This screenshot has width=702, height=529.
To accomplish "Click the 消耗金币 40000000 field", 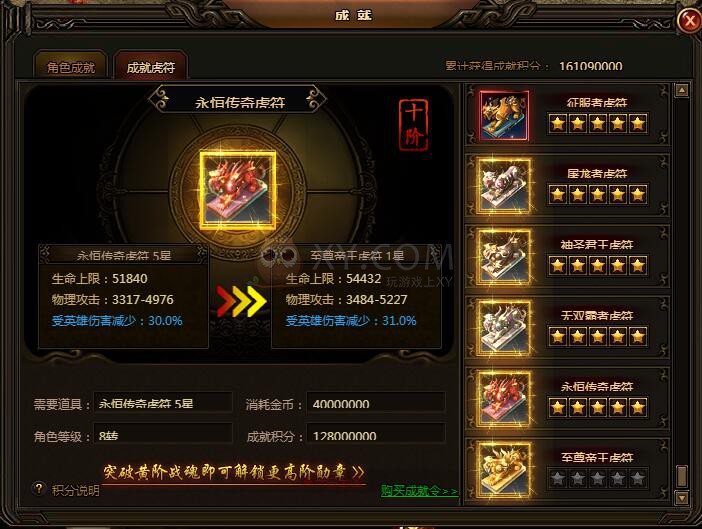I will [x=376, y=404].
